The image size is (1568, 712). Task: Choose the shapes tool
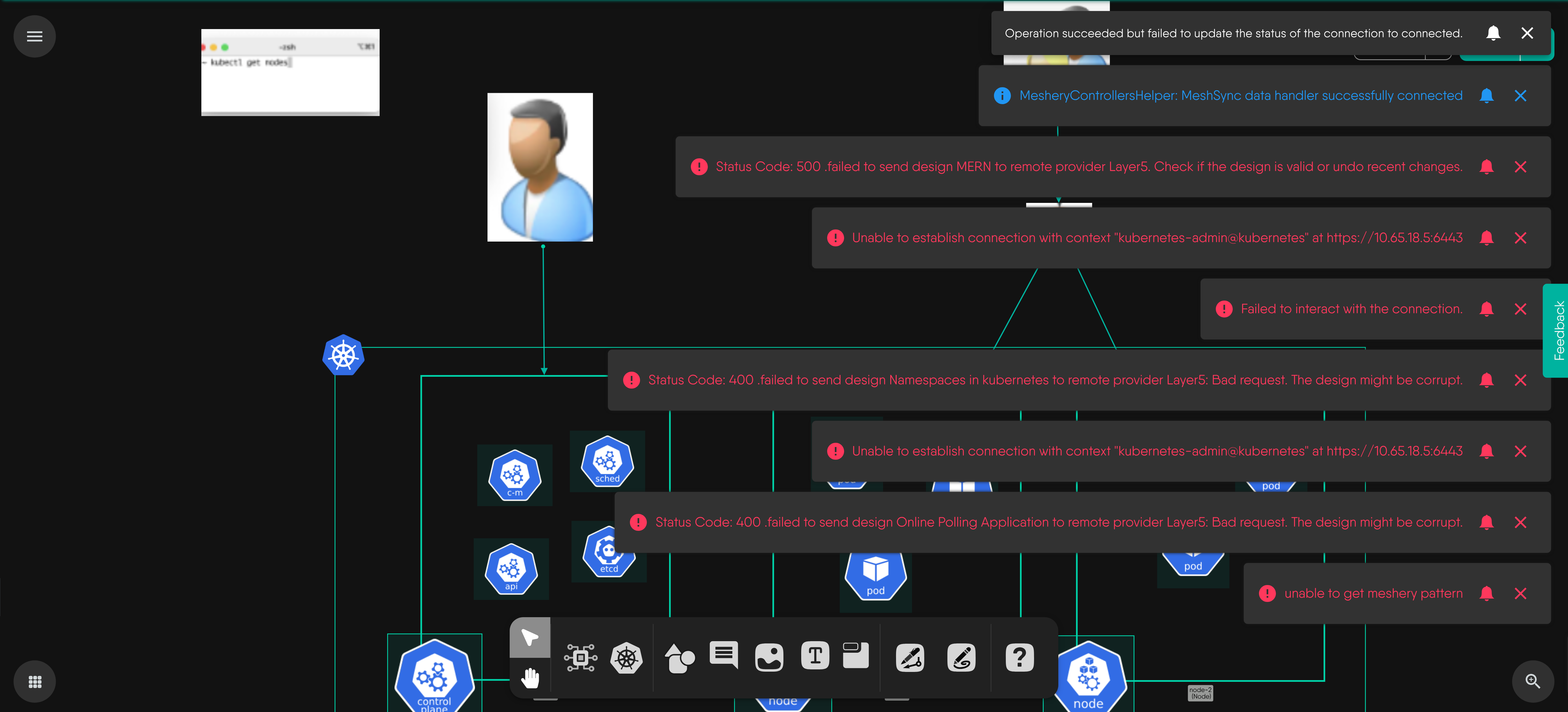tap(679, 658)
